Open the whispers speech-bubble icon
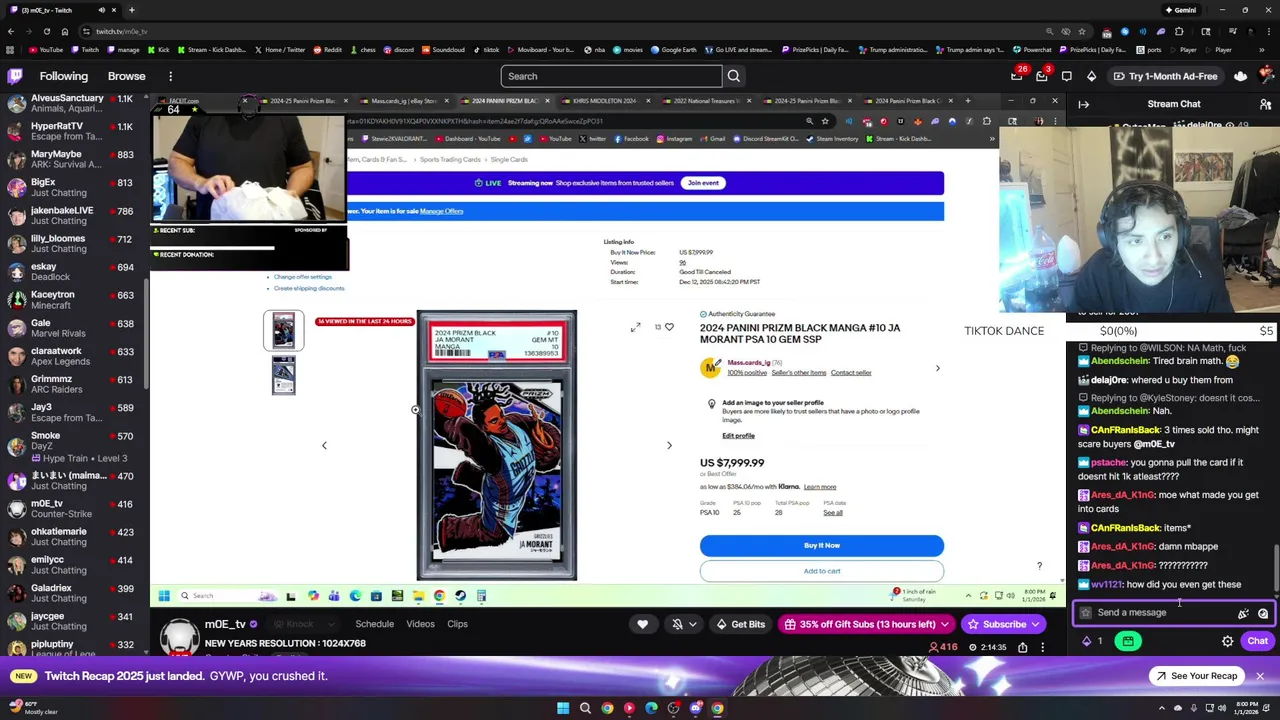The image size is (1280, 720). coord(1067,76)
